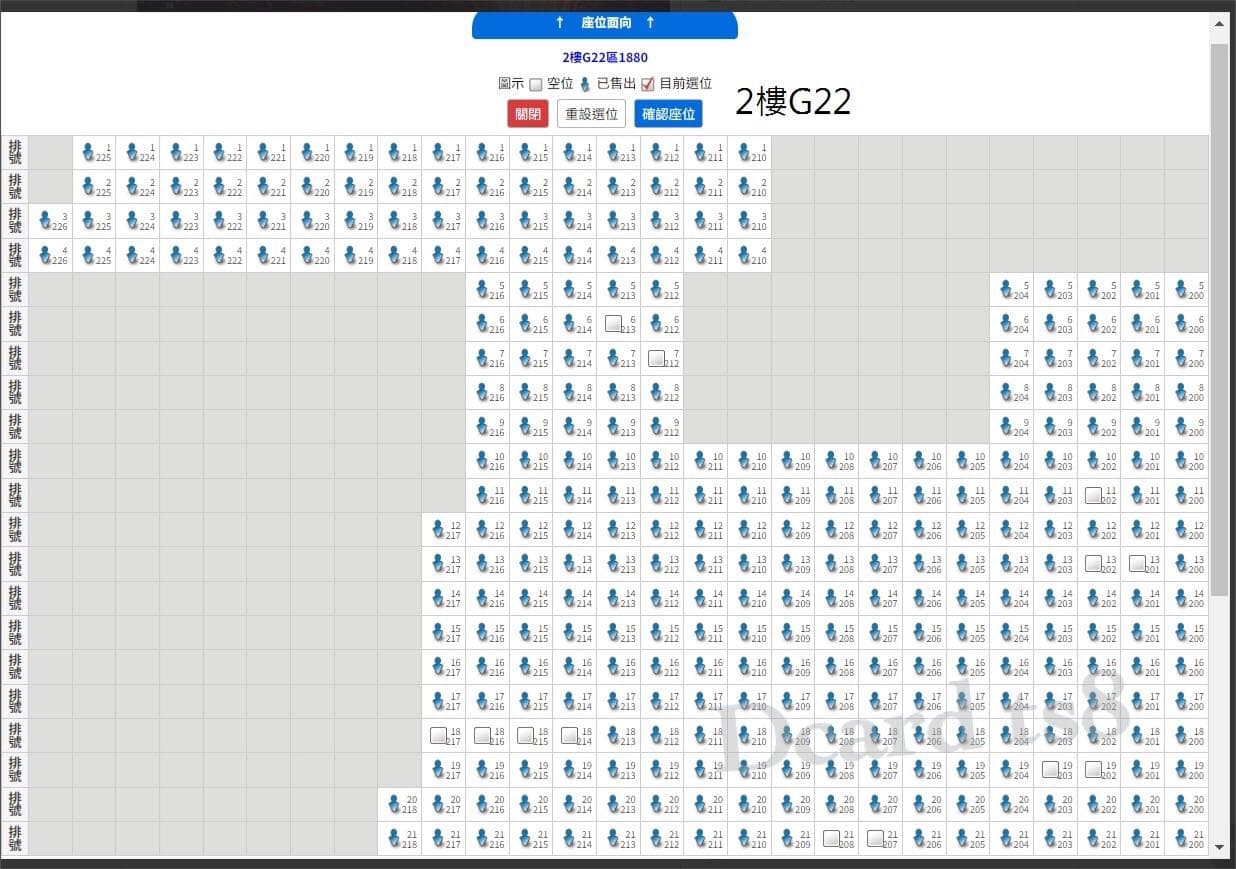Click sold seat icon row 1 seat 225
The height and width of the screenshot is (869, 1236).
pos(89,152)
